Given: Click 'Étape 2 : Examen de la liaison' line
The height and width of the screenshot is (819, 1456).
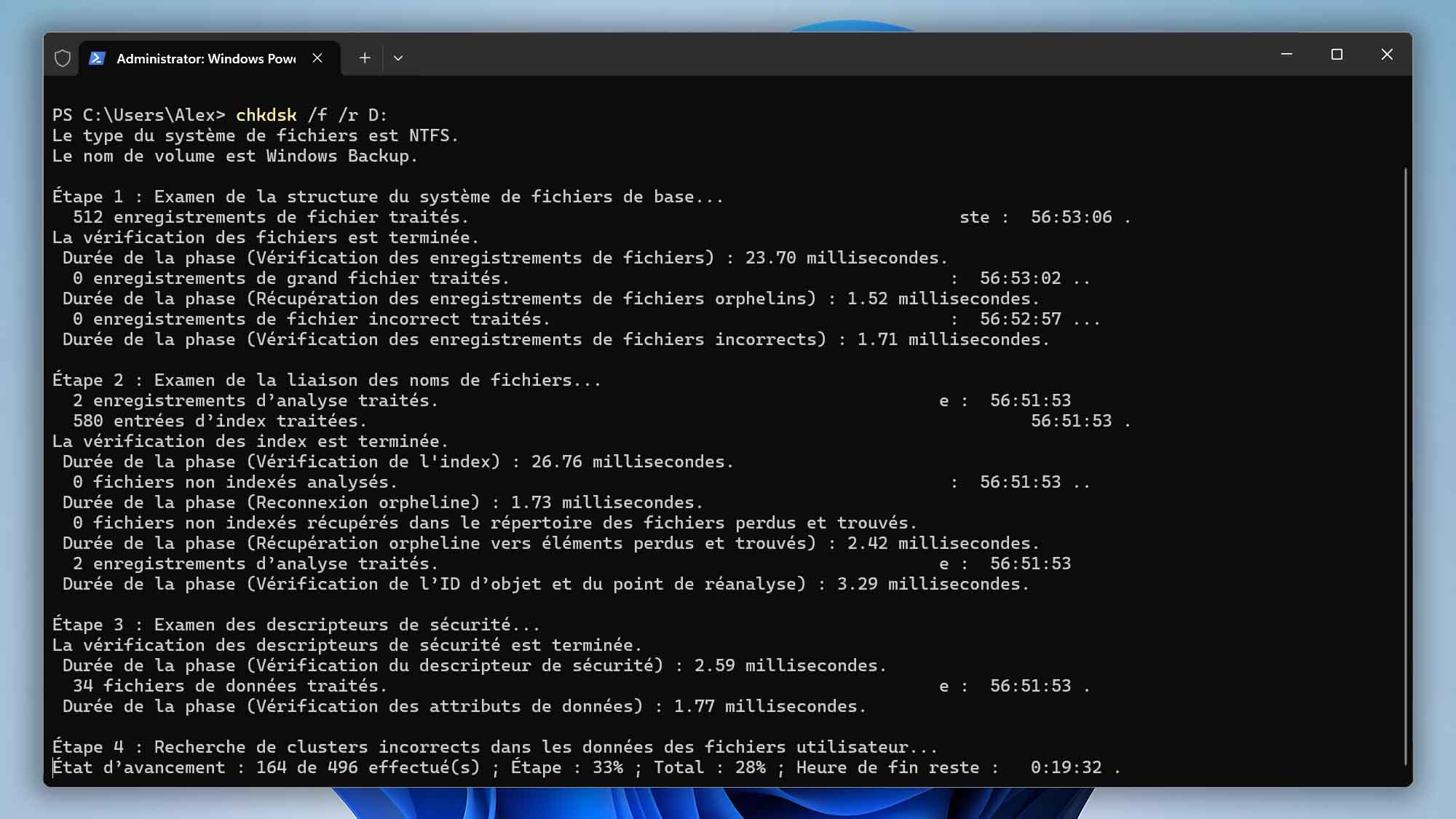Looking at the screenshot, I should [327, 380].
